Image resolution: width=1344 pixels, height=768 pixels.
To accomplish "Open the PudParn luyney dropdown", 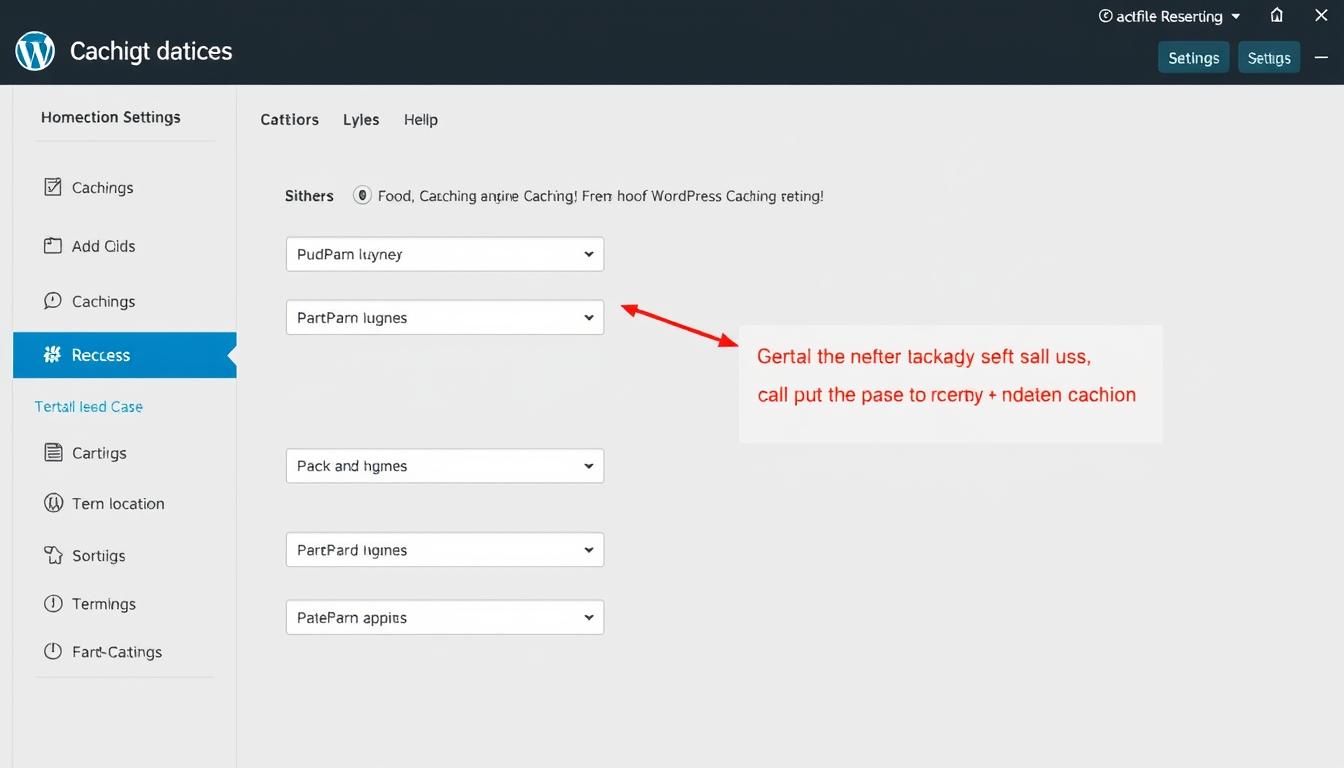I will point(445,254).
